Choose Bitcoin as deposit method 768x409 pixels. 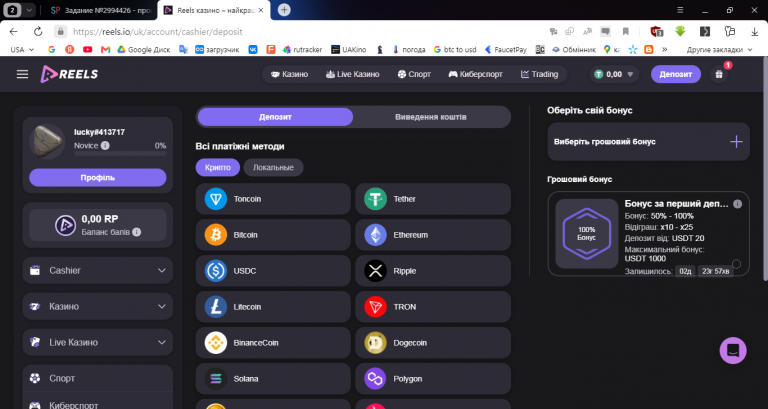click(x=273, y=235)
